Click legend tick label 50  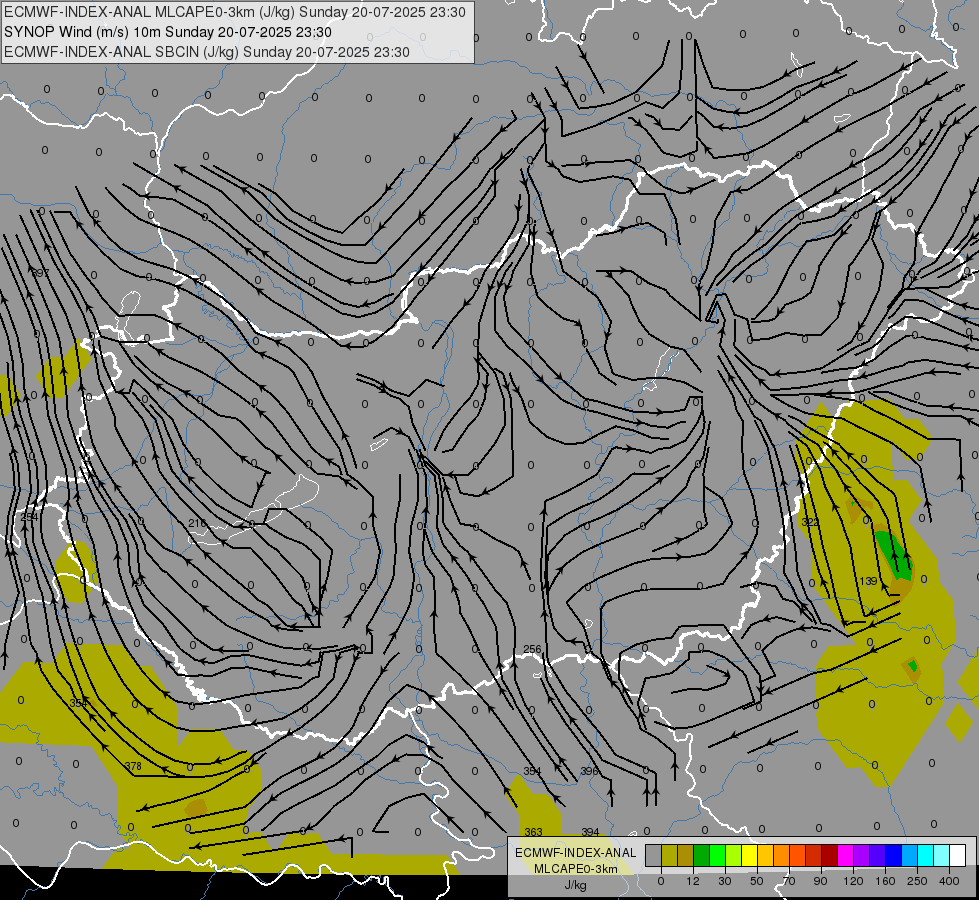756,881
